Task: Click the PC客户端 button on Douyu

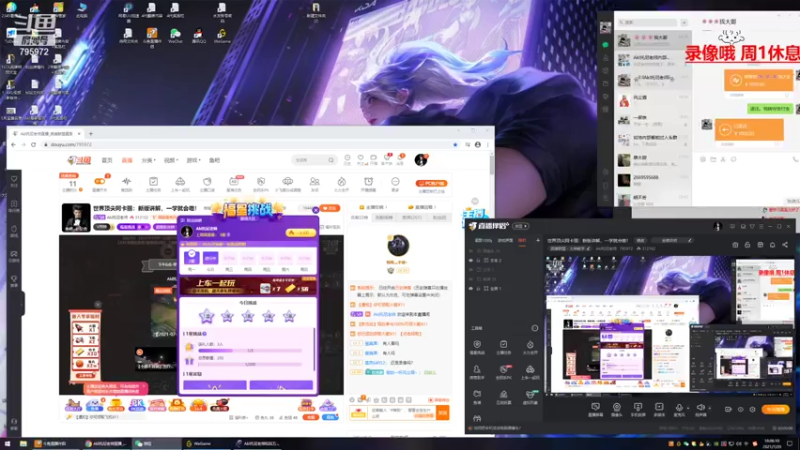Action: click(432, 183)
